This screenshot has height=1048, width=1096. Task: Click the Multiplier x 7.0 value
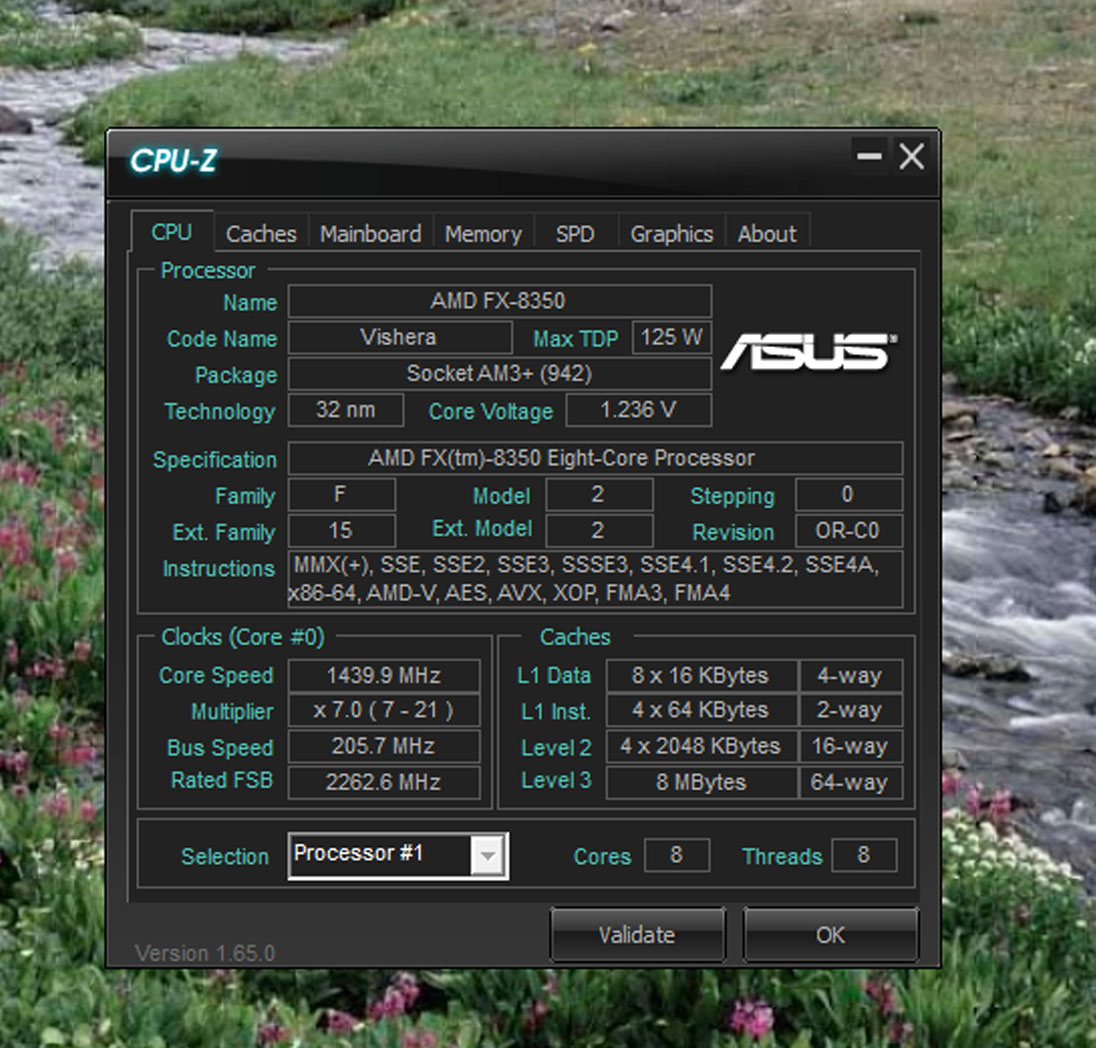point(384,710)
